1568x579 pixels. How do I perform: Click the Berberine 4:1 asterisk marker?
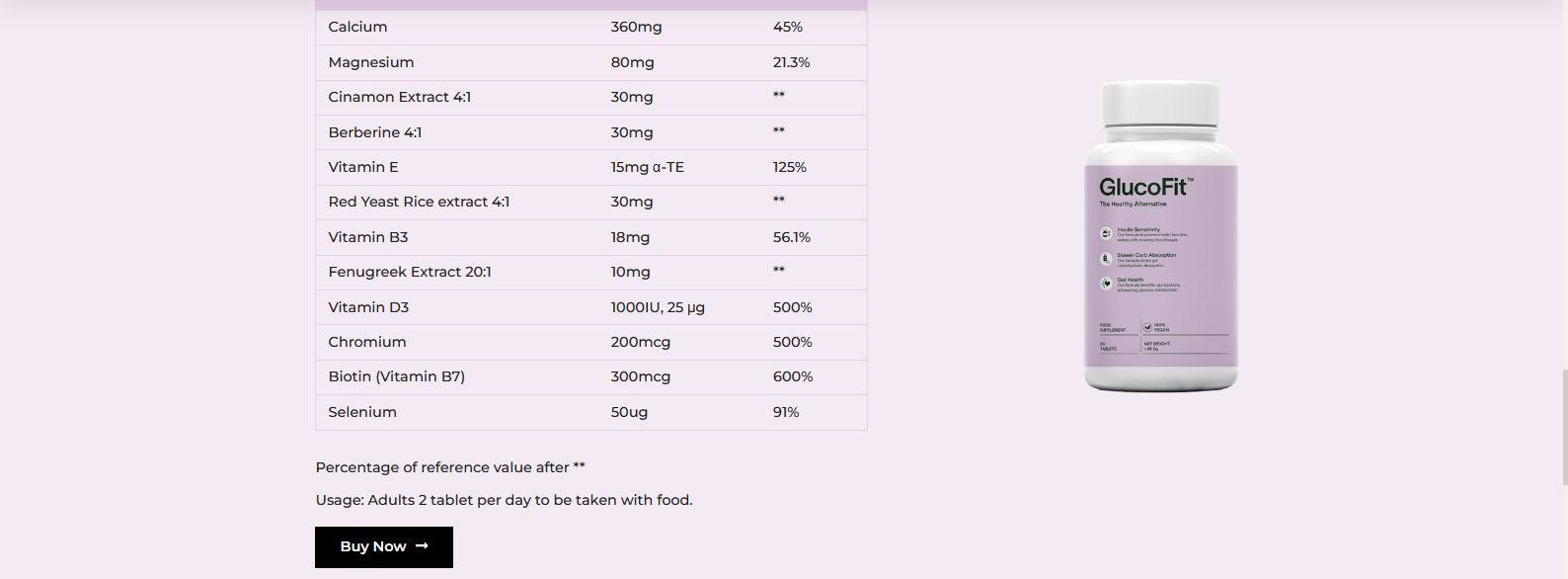pyautogui.click(x=779, y=130)
